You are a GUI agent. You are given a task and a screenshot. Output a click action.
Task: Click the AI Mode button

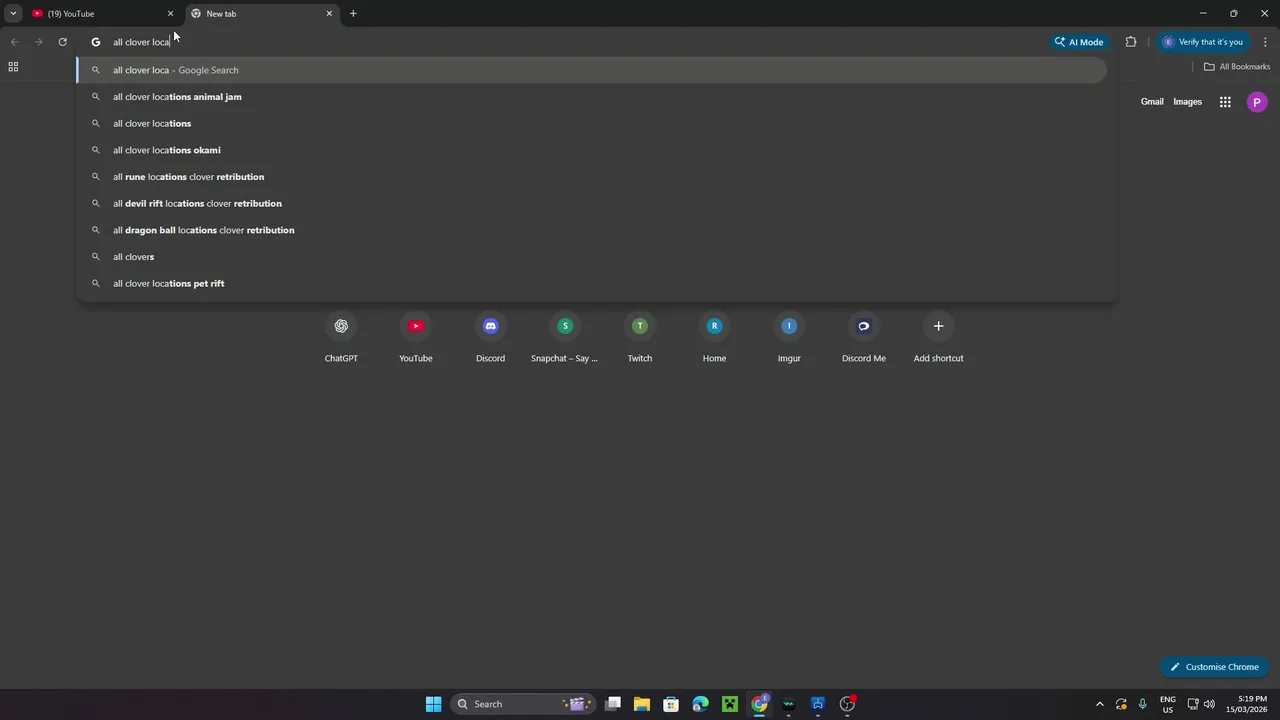pyautogui.click(x=1079, y=42)
